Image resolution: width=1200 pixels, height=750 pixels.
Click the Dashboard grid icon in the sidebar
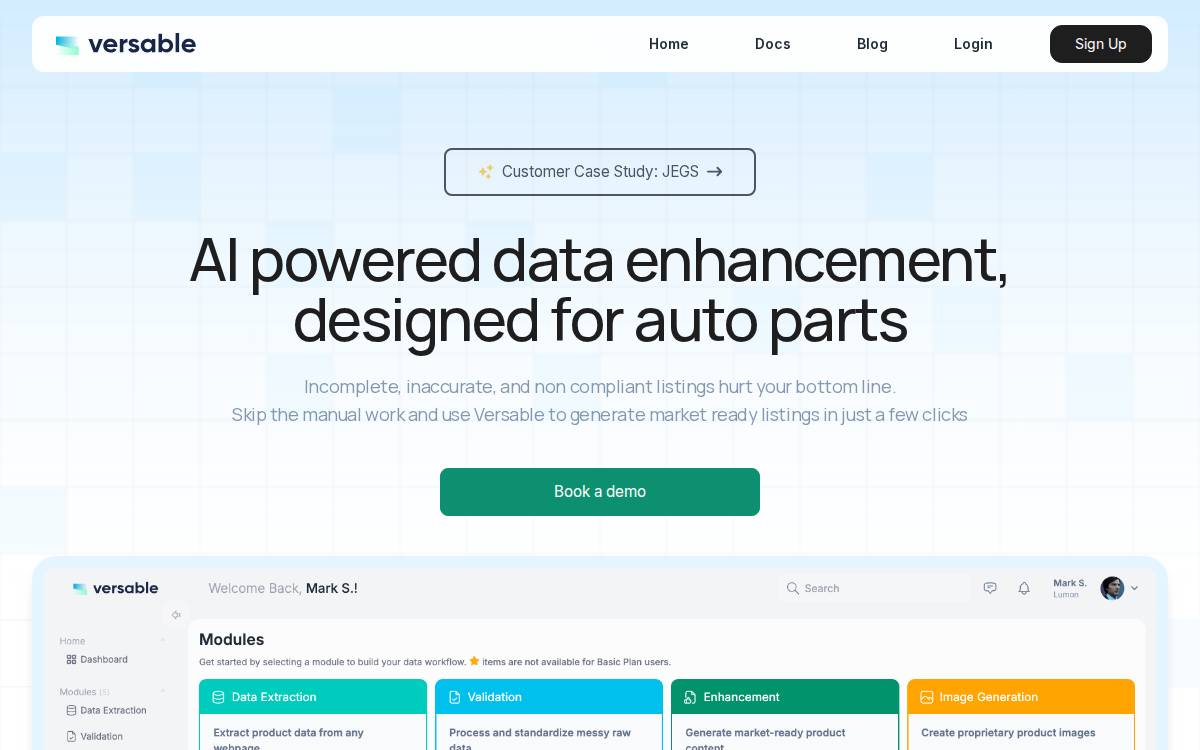point(71,660)
